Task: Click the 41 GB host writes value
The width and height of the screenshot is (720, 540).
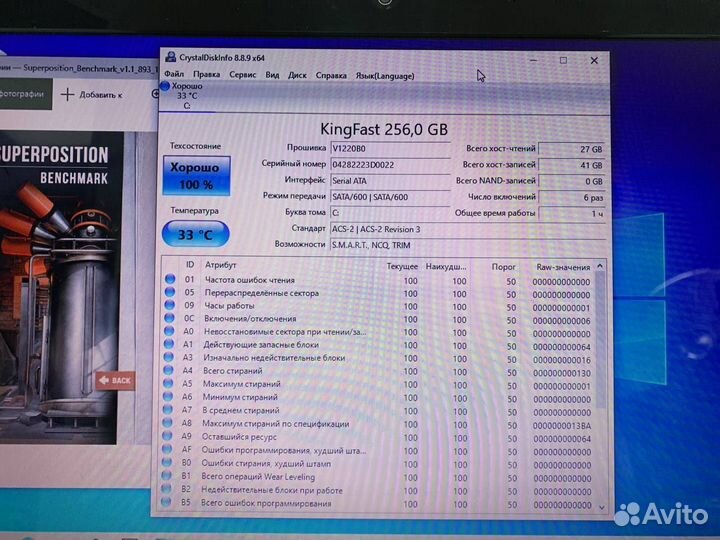Action: coord(572,165)
